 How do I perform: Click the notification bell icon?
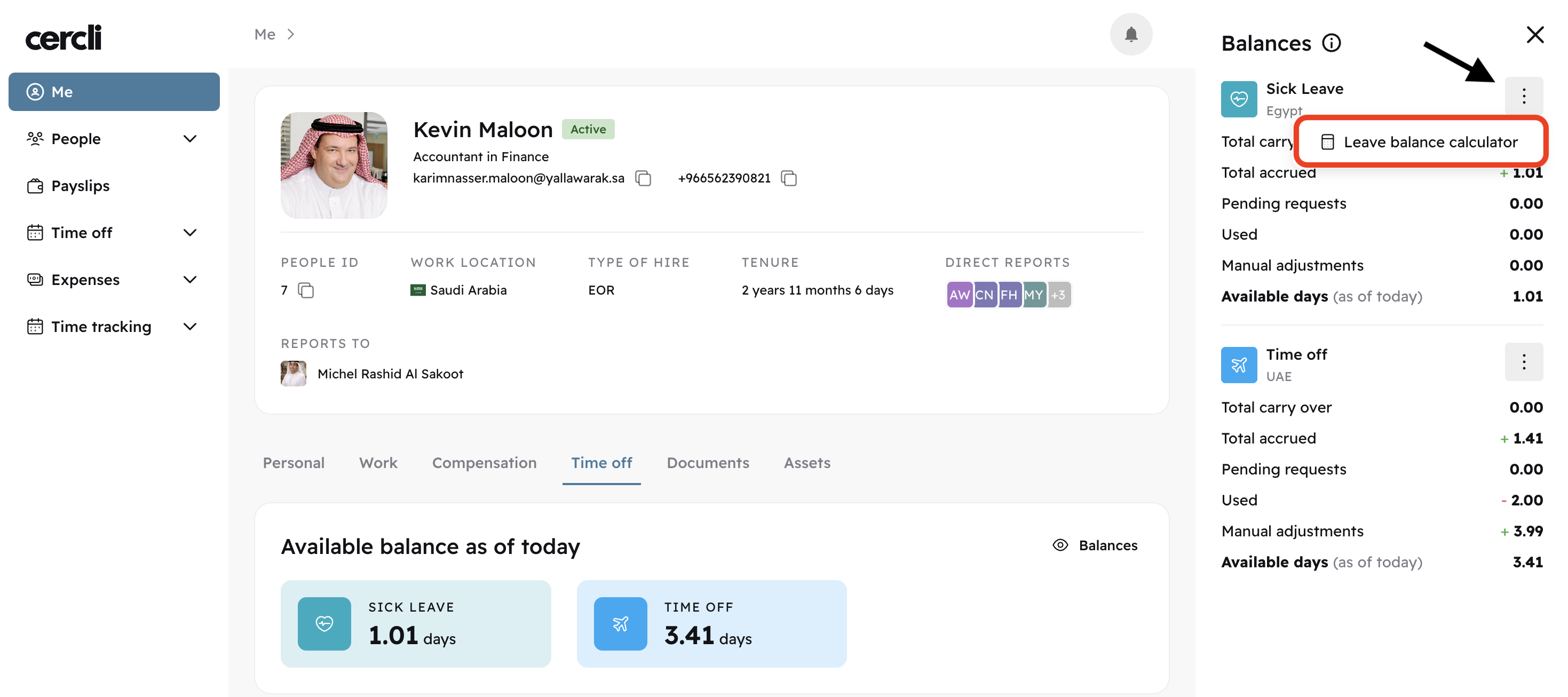tap(1130, 35)
